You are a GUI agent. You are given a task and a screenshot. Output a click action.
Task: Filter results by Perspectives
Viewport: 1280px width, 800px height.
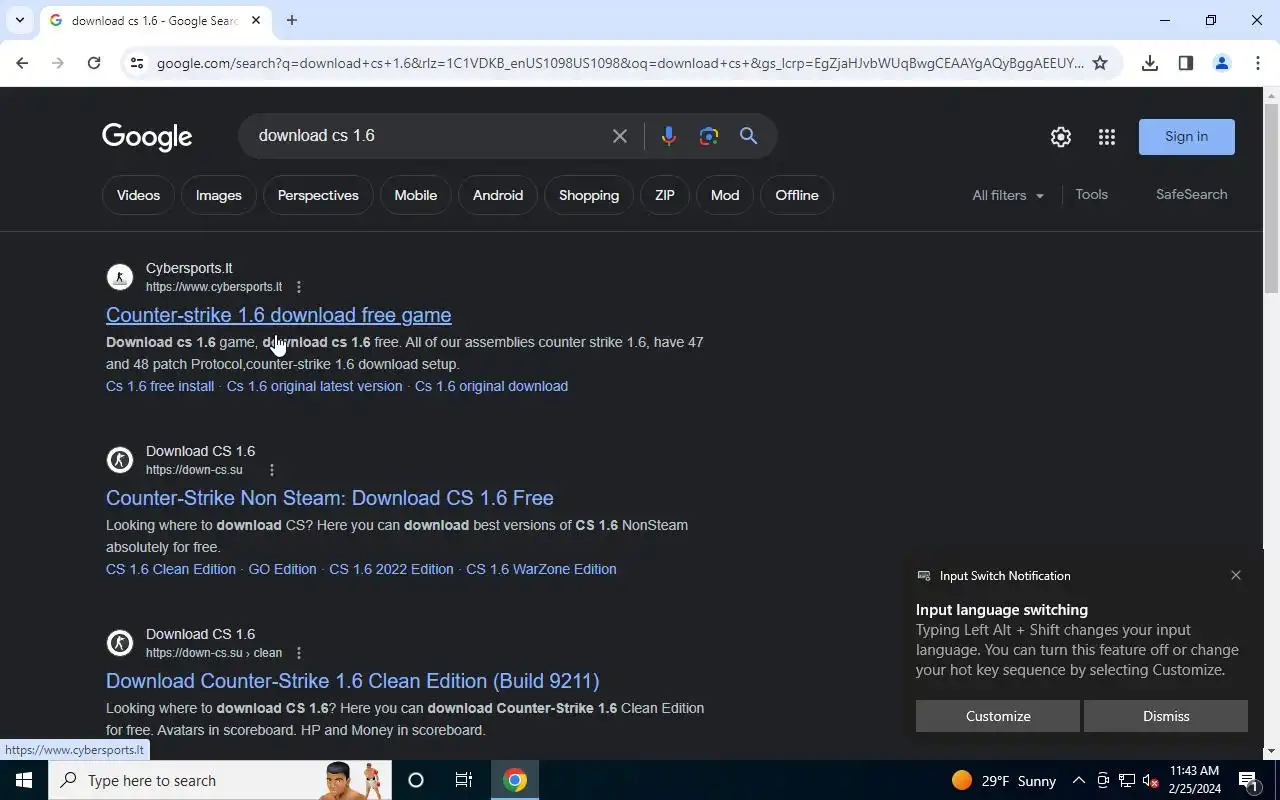pyautogui.click(x=318, y=195)
